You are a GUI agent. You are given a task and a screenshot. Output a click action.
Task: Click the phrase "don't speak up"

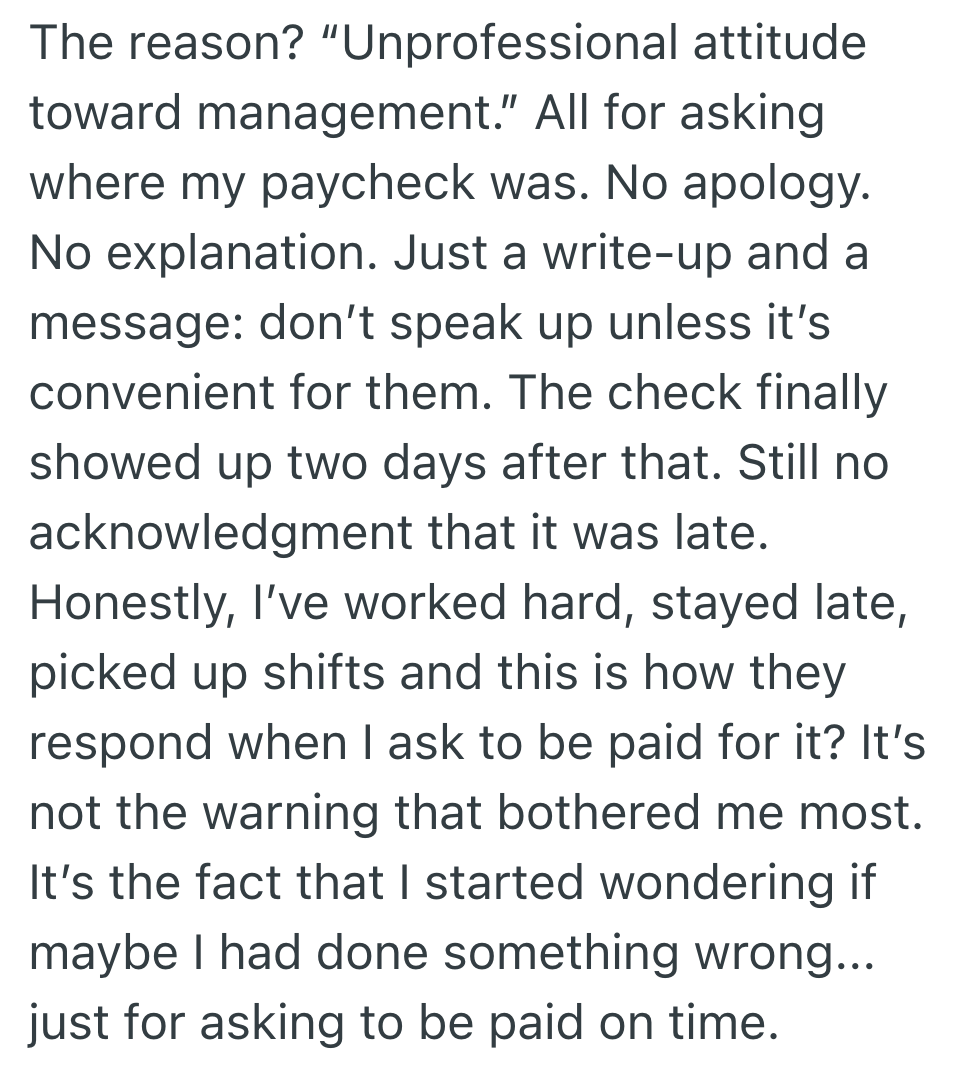click(x=425, y=323)
